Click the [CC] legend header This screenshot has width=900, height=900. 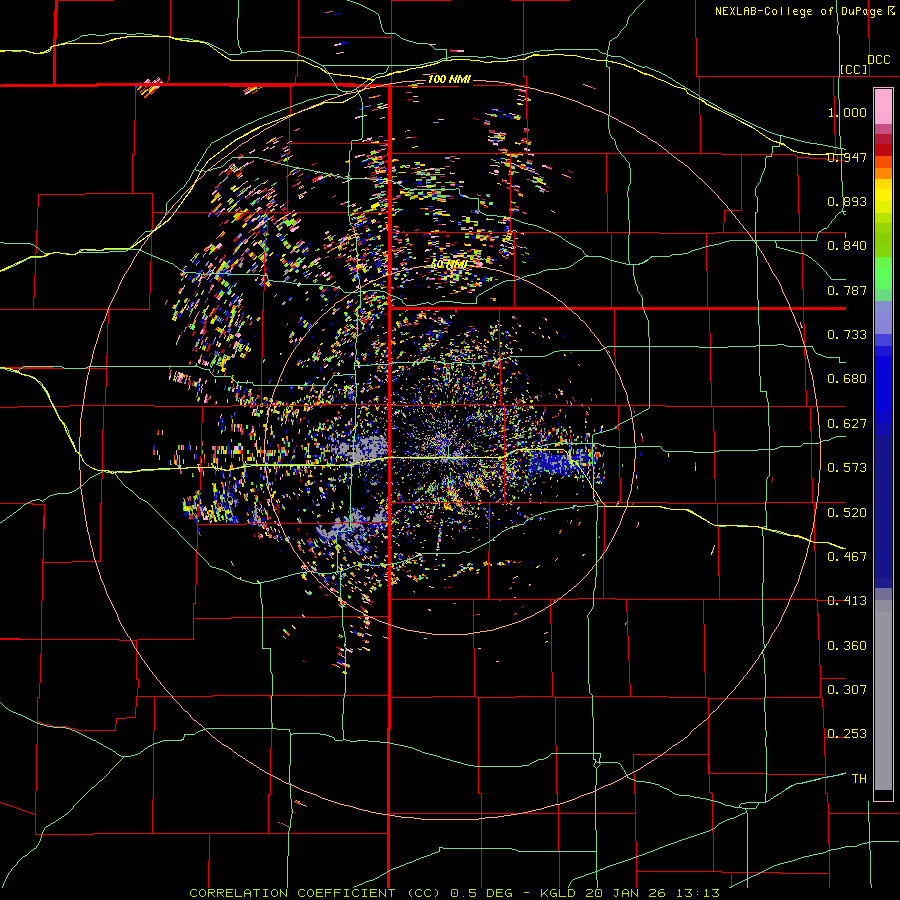pyautogui.click(x=854, y=69)
